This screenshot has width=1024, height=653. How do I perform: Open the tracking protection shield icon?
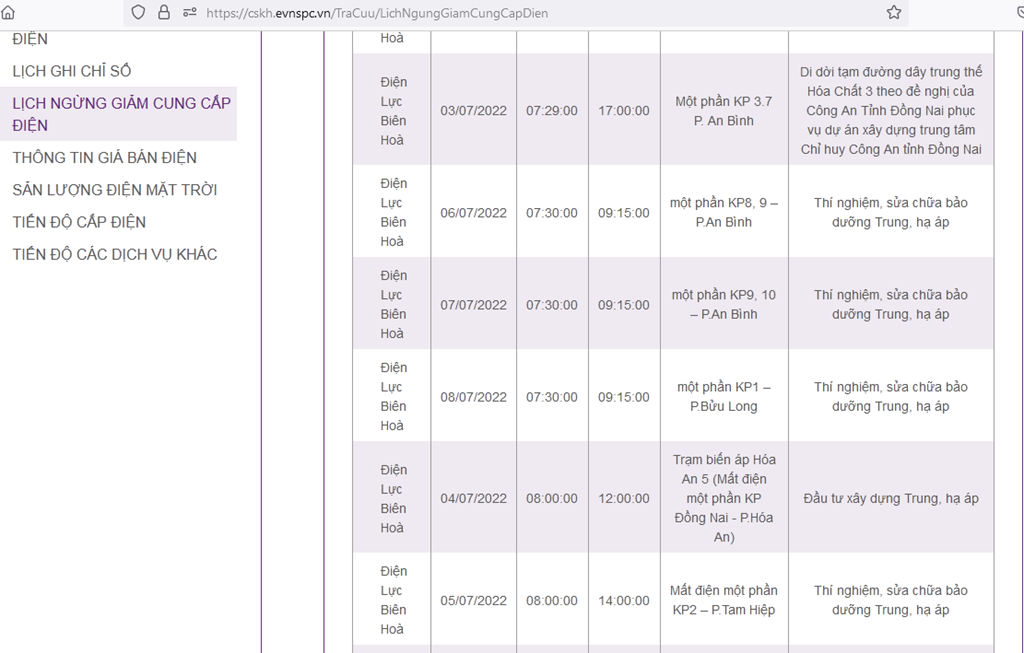point(138,12)
